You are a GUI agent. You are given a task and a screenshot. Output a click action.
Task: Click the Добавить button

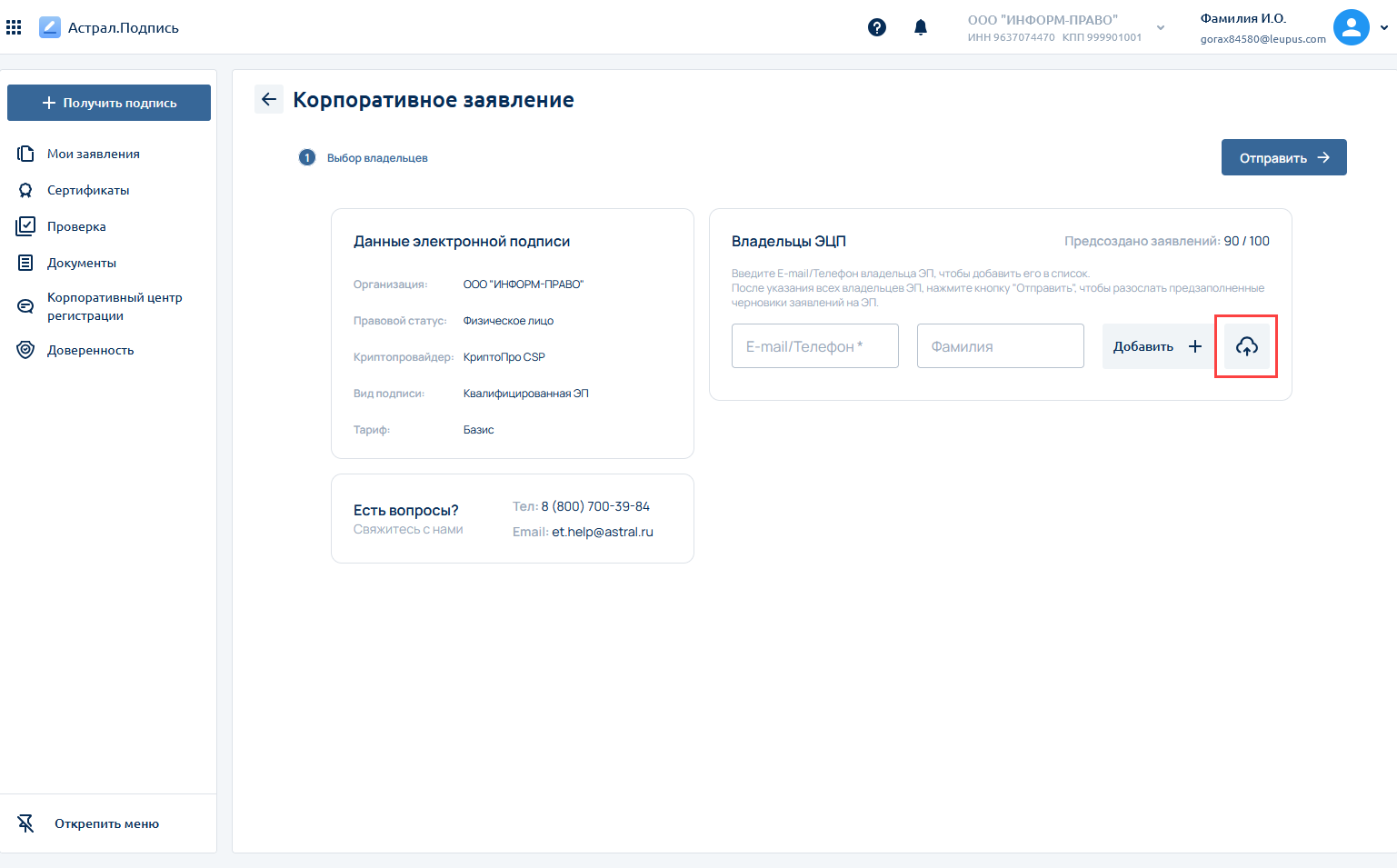[x=1158, y=346]
